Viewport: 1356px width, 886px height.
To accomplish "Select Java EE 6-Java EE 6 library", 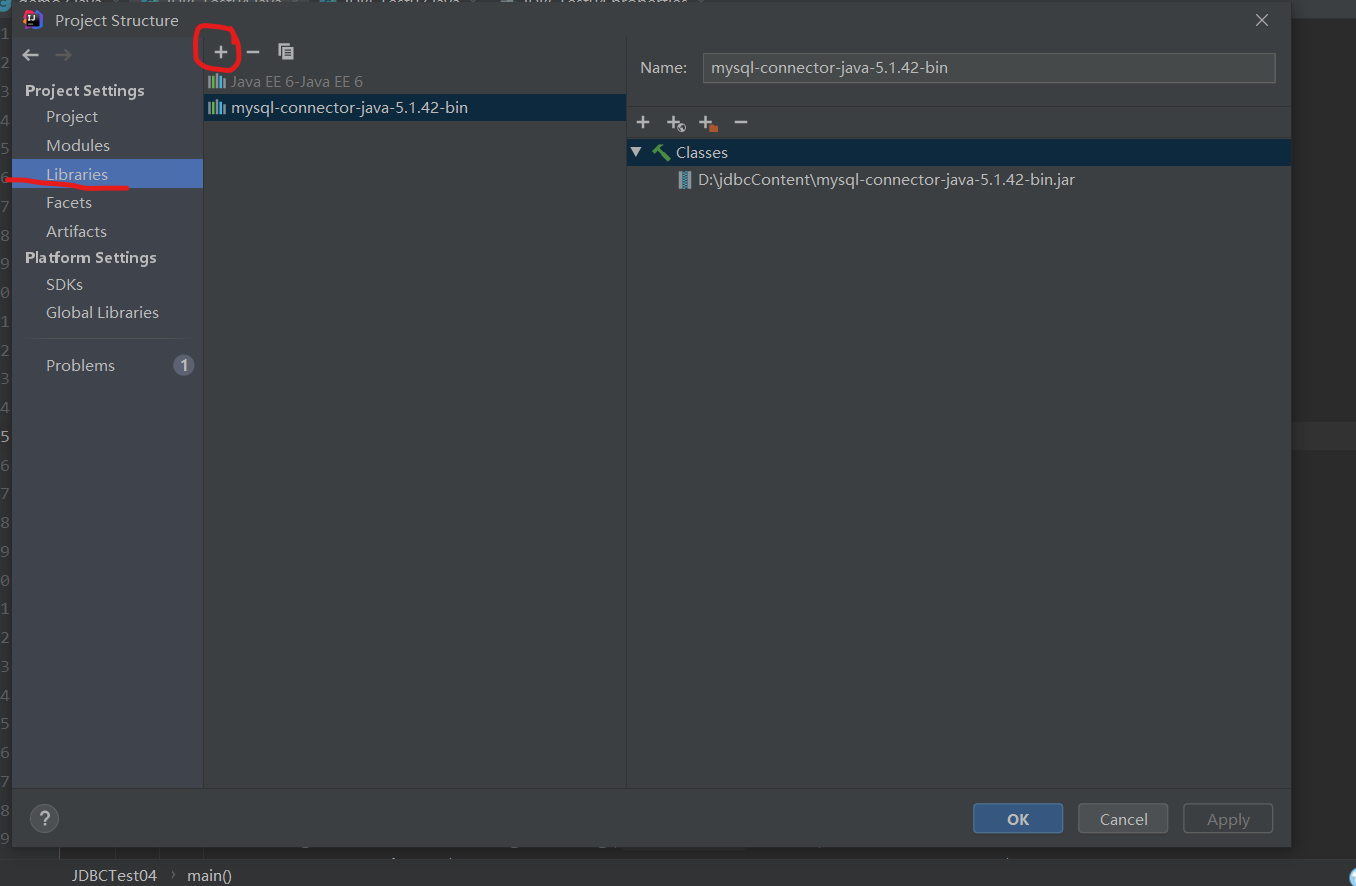I will (x=414, y=82).
